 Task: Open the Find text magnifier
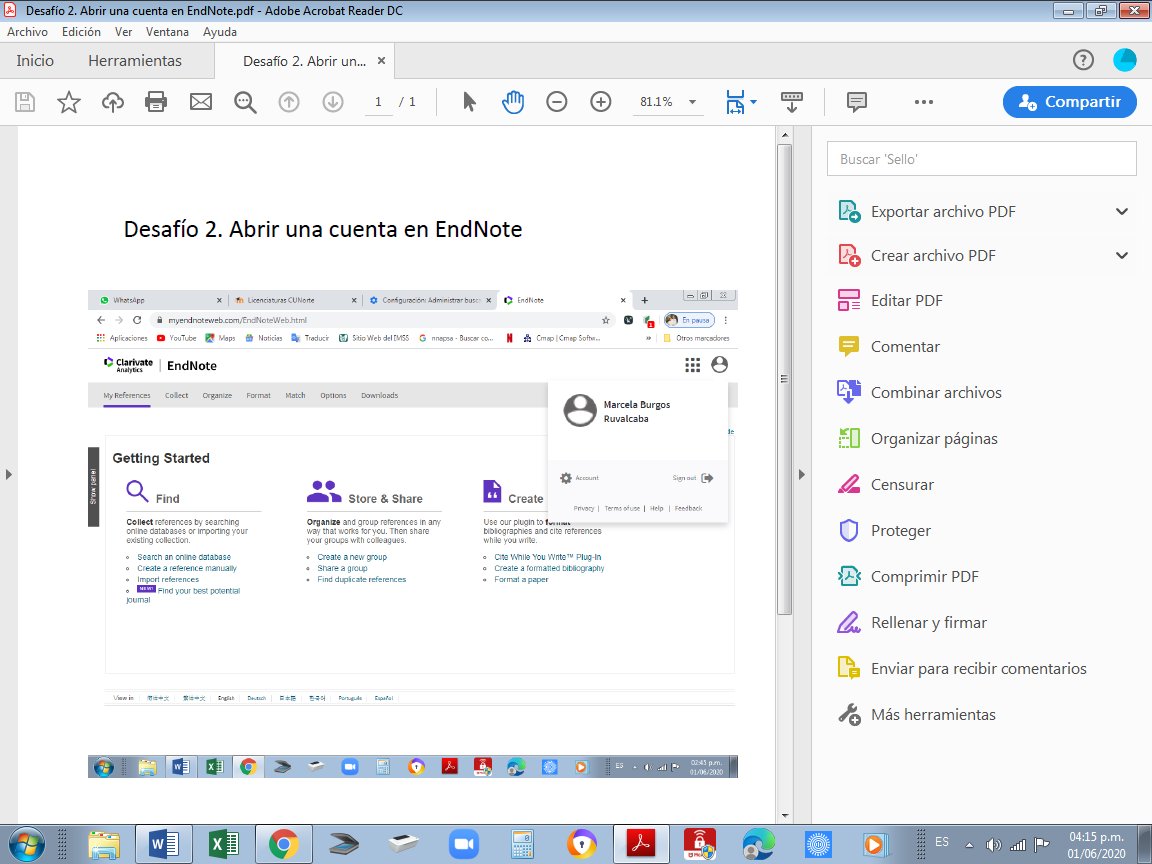pos(245,102)
